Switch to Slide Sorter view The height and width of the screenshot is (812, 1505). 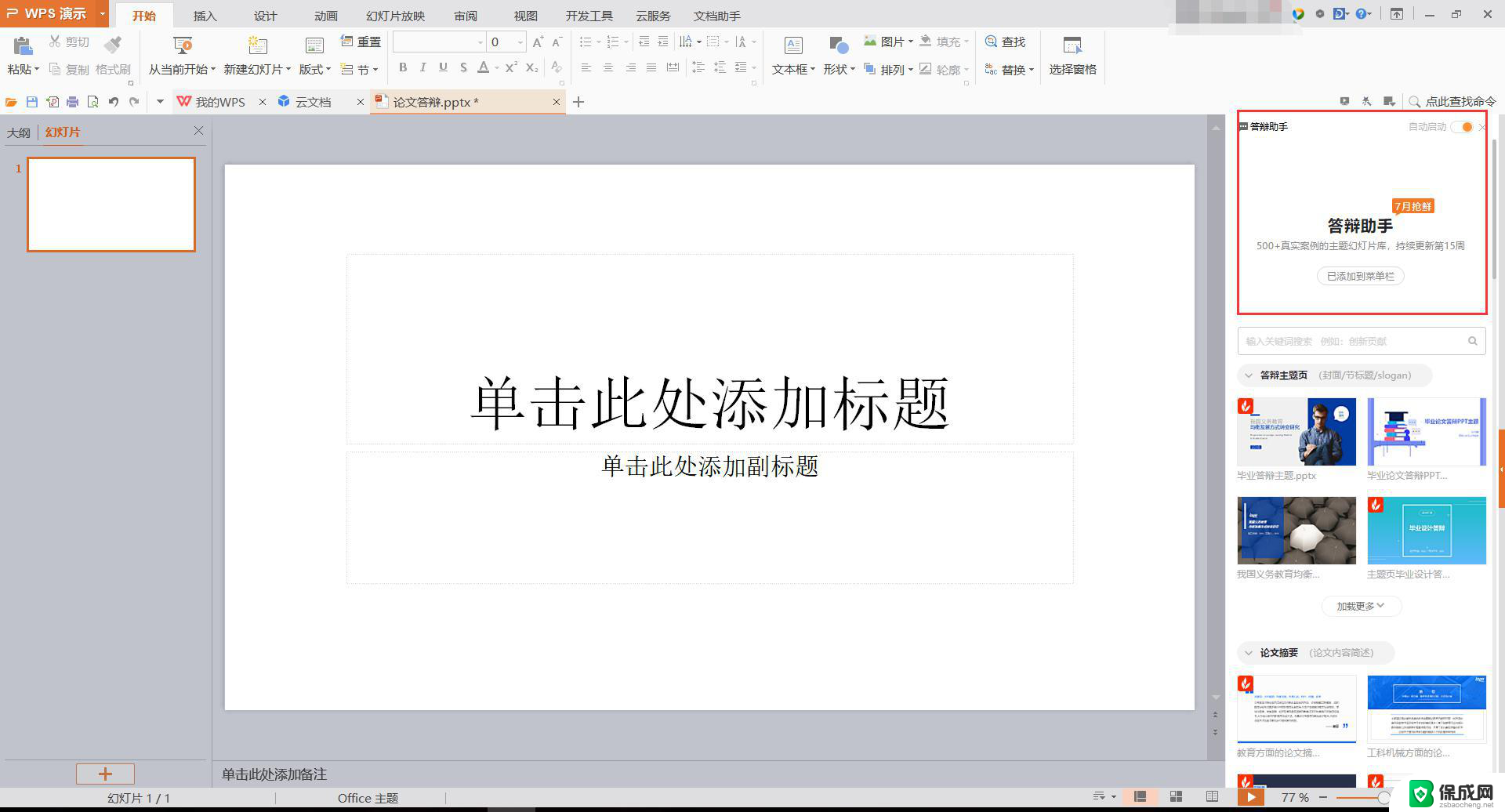[x=1176, y=796]
